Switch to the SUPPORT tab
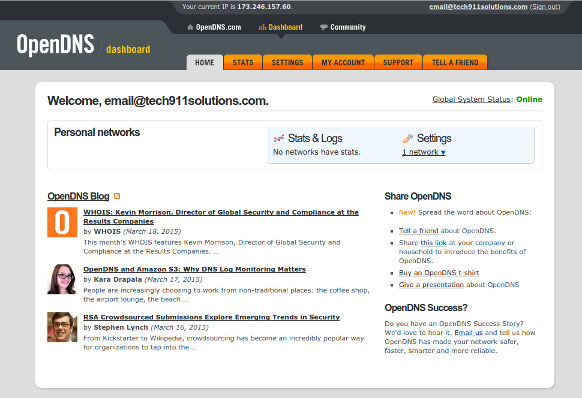Image resolution: width=582 pixels, height=398 pixels. click(x=398, y=62)
